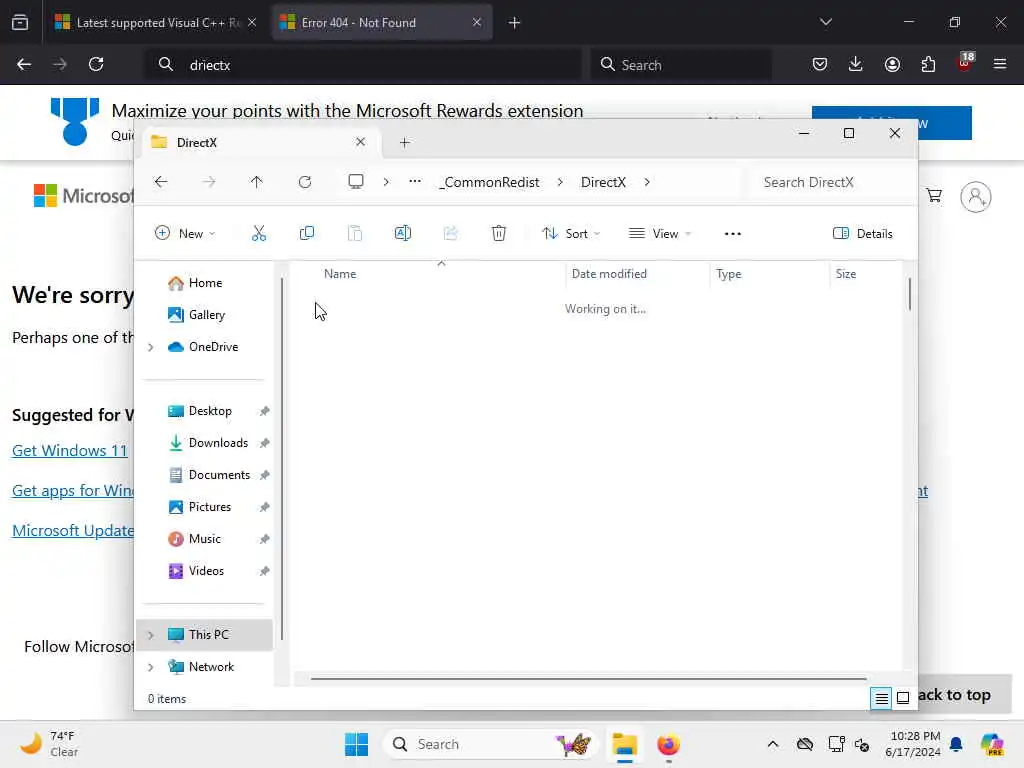Click File Explorer icon in taskbar
Screen dimensions: 1024x768
pos(624,744)
